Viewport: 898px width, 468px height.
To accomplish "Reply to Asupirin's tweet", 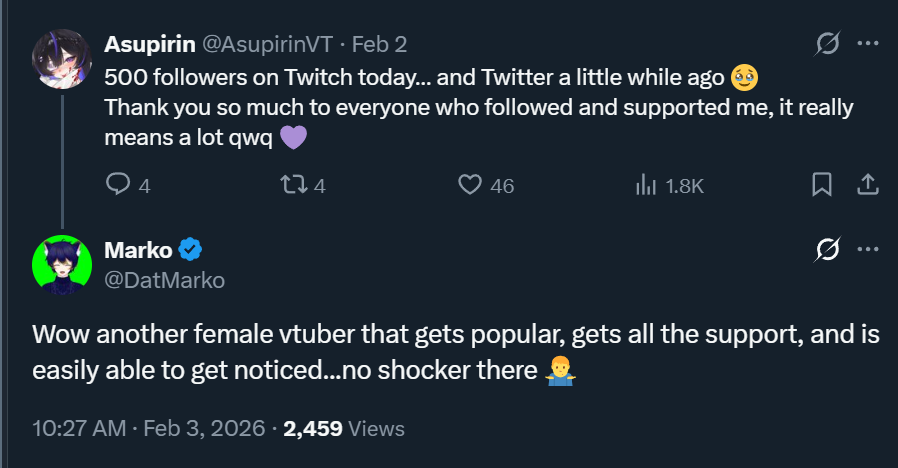I will (x=119, y=185).
